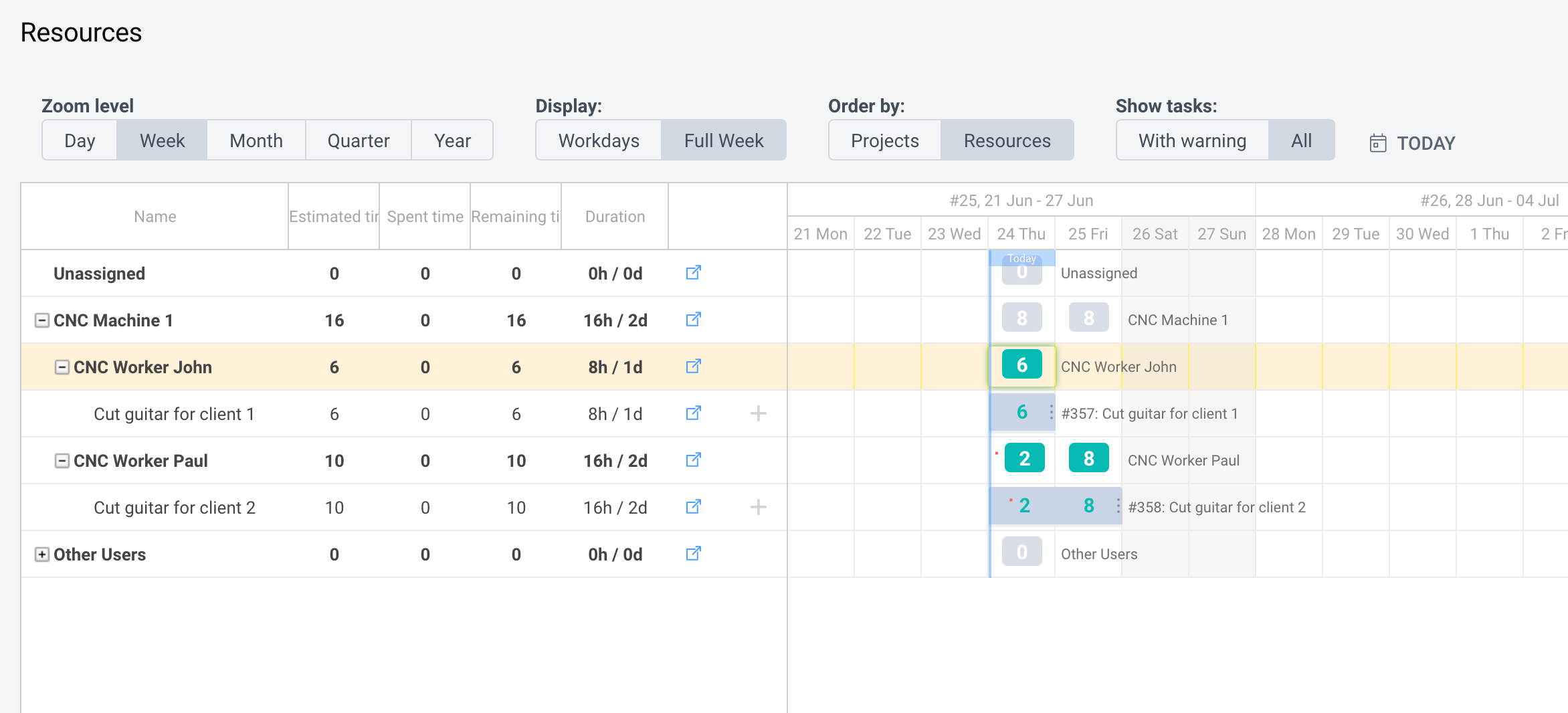Click the week #25, 21 Jun - 27 Jun header
This screenshot has height=713, width=1568.
(1021, 200)
